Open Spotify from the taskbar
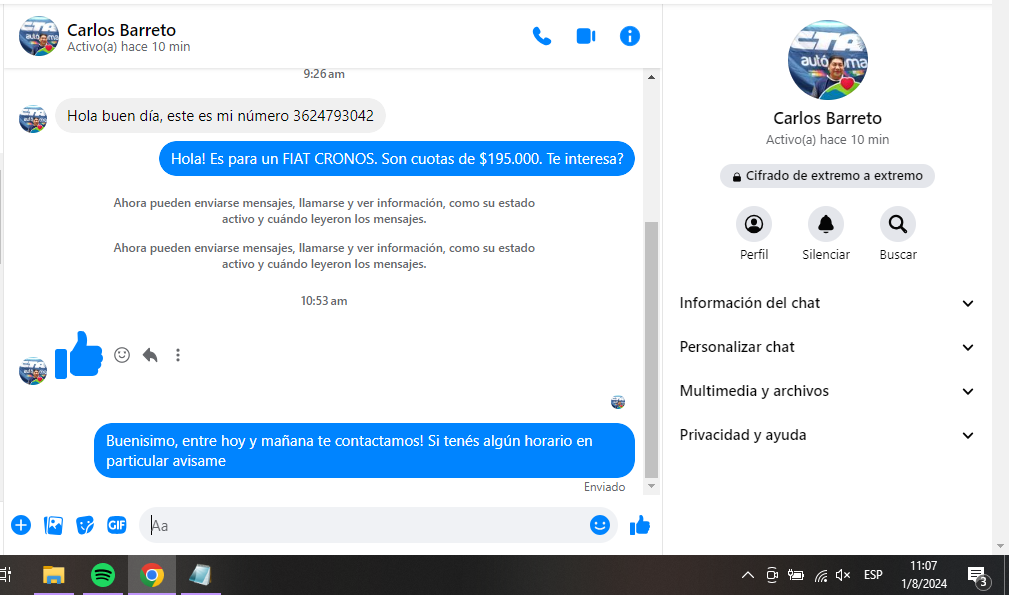The height and width of the screenshot is (595, 1009). (x=102, y=575)
